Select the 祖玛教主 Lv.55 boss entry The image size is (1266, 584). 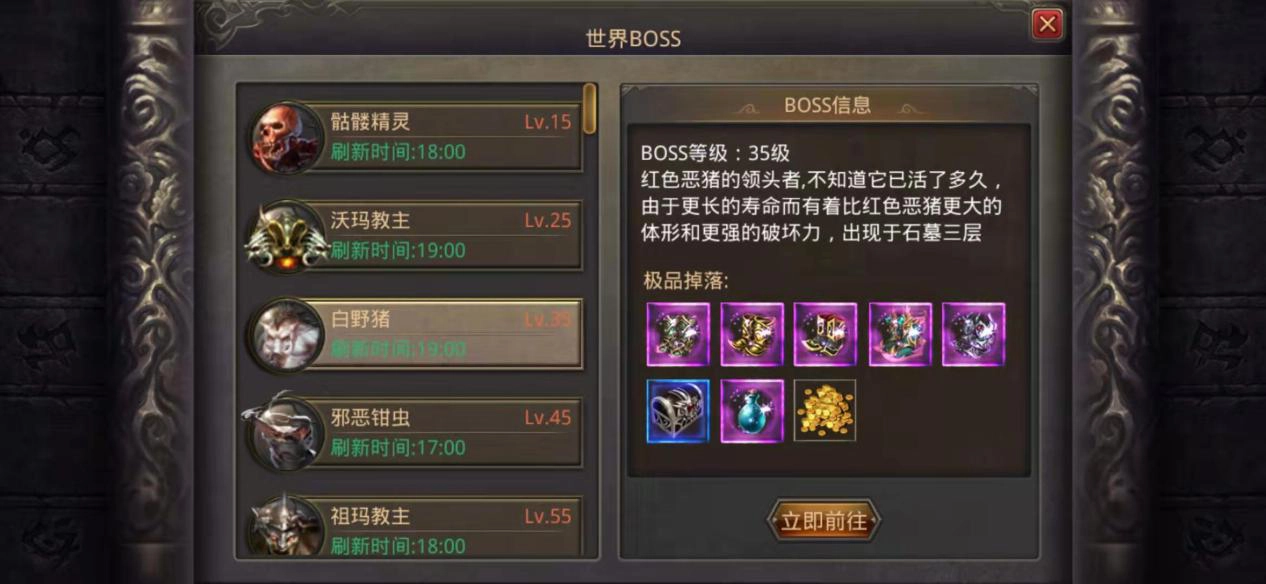coord(415,528)
